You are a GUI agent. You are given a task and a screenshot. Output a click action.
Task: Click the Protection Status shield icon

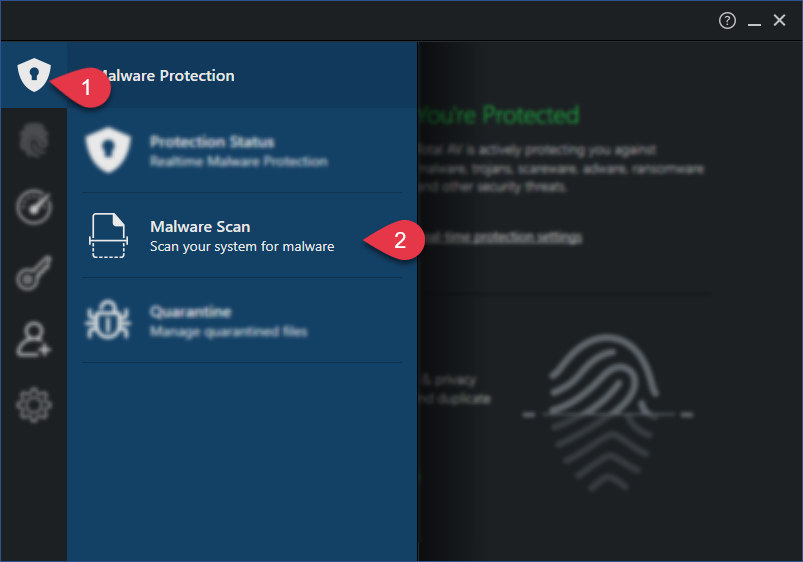tap(108, 150)
